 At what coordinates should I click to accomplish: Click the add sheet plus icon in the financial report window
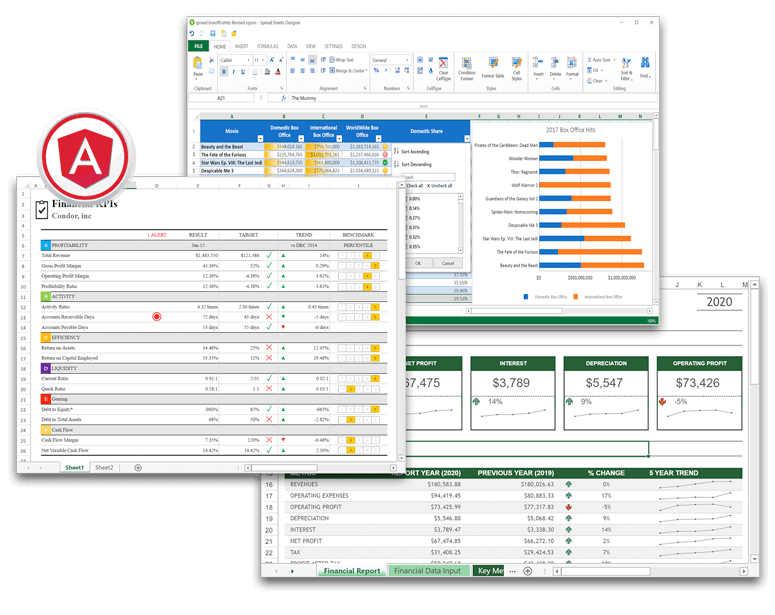pyautogui.click(x=528, y=571)
